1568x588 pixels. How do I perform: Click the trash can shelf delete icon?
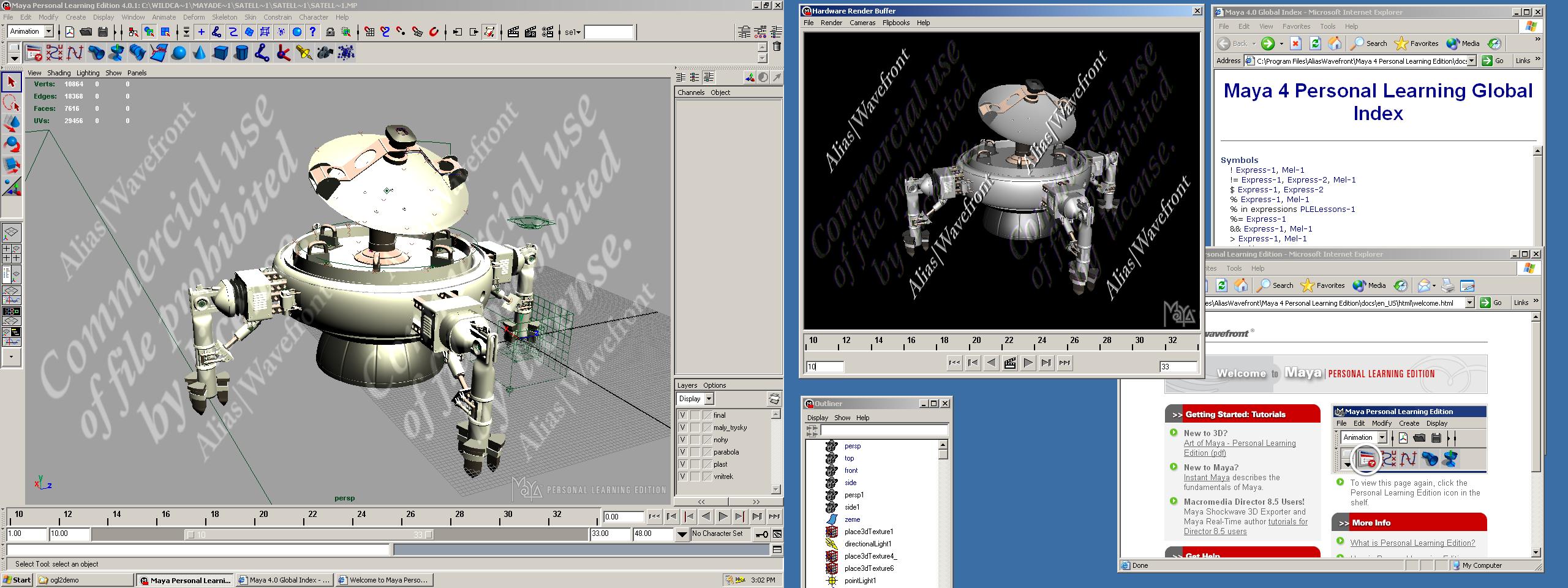click(777, 47)
